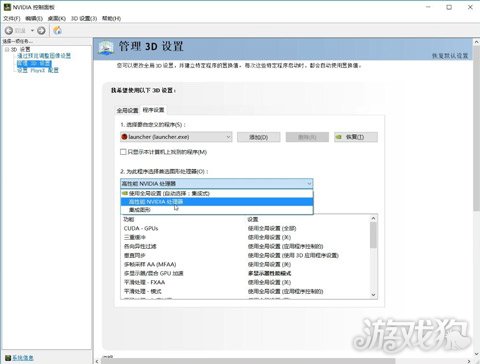Viewport: 480px width, 364px height.
Task: Click the 多显示器性能模式 setting value
Action: 270,273
